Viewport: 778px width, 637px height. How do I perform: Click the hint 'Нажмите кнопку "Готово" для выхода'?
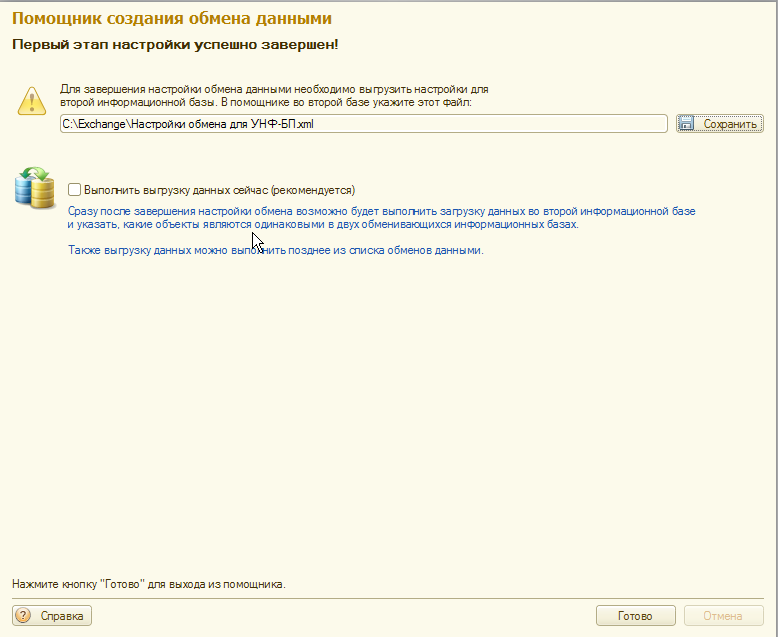(x=109, y=584)
